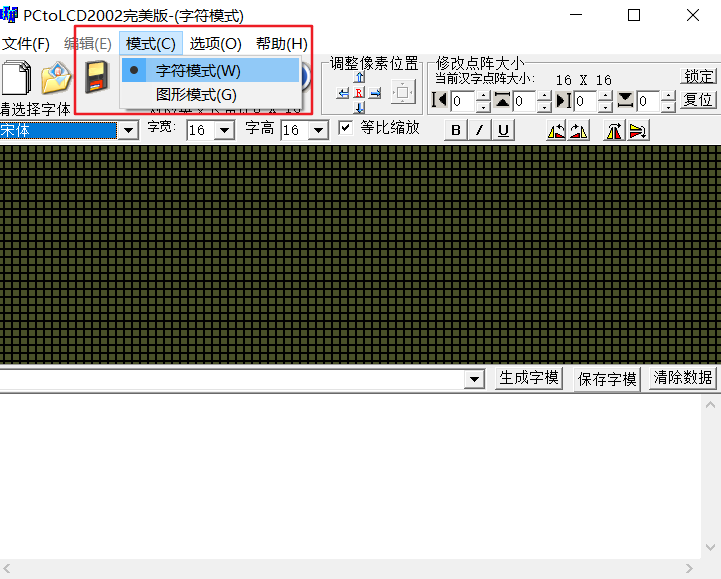Click the top edge margin icon

[x=502, y=100]
